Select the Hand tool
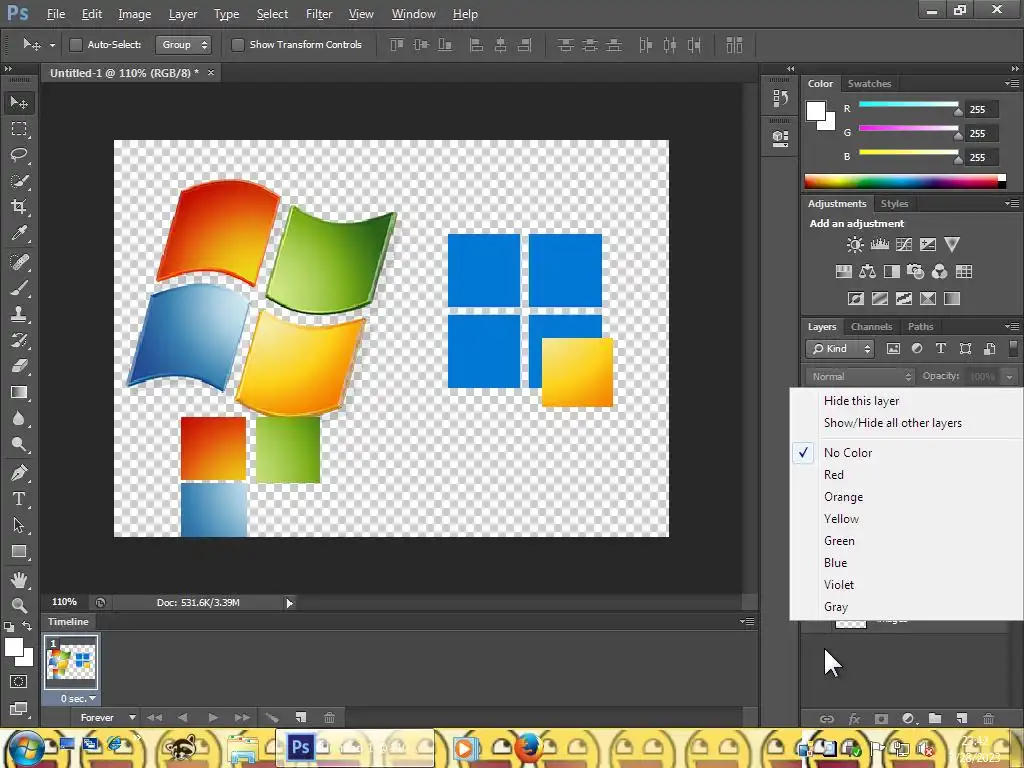Screen dimensions: 1024x768 [19, 579]
